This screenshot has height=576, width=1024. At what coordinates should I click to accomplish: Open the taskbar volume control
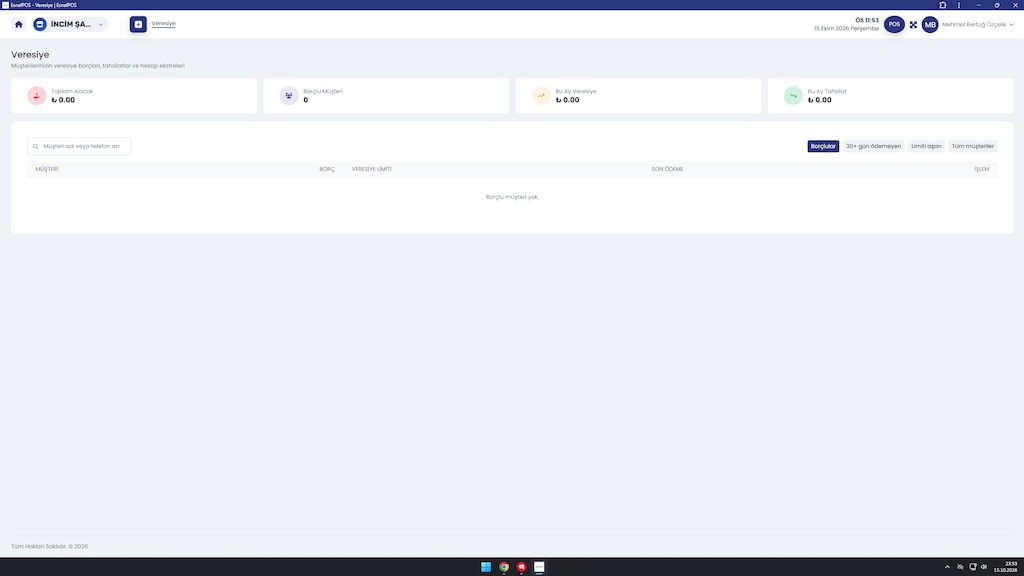984,567
